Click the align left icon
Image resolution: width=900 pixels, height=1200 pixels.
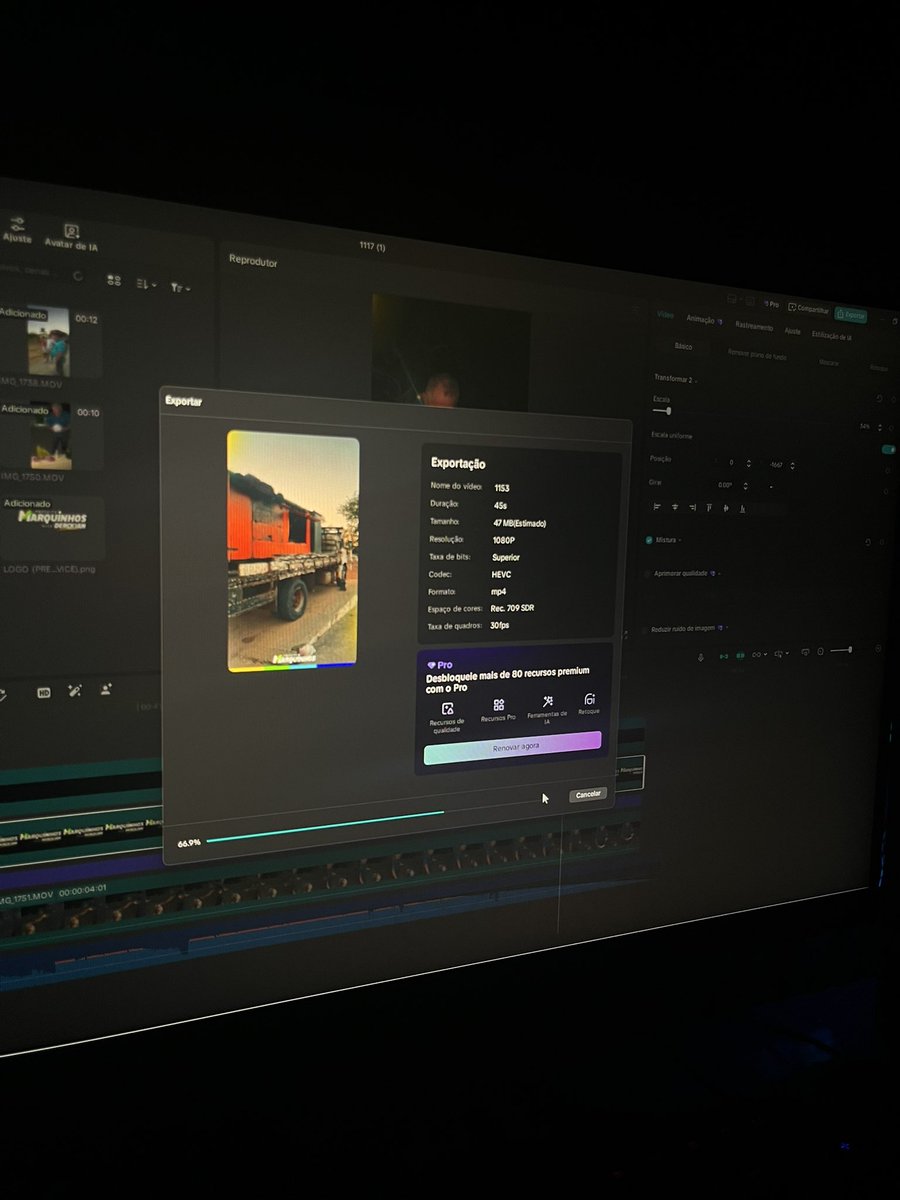coord(658,506)
